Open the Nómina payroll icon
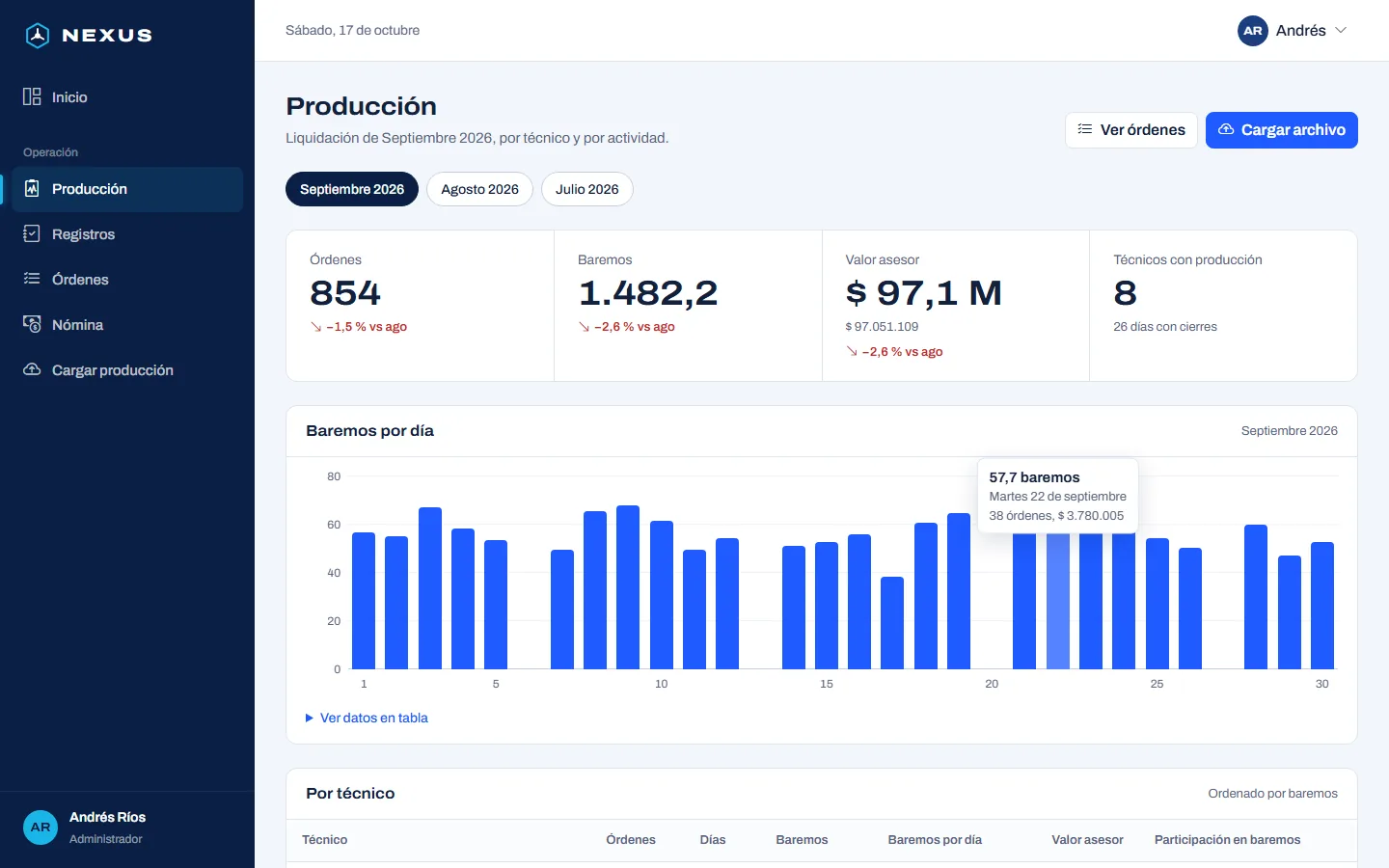 [32, 324]
